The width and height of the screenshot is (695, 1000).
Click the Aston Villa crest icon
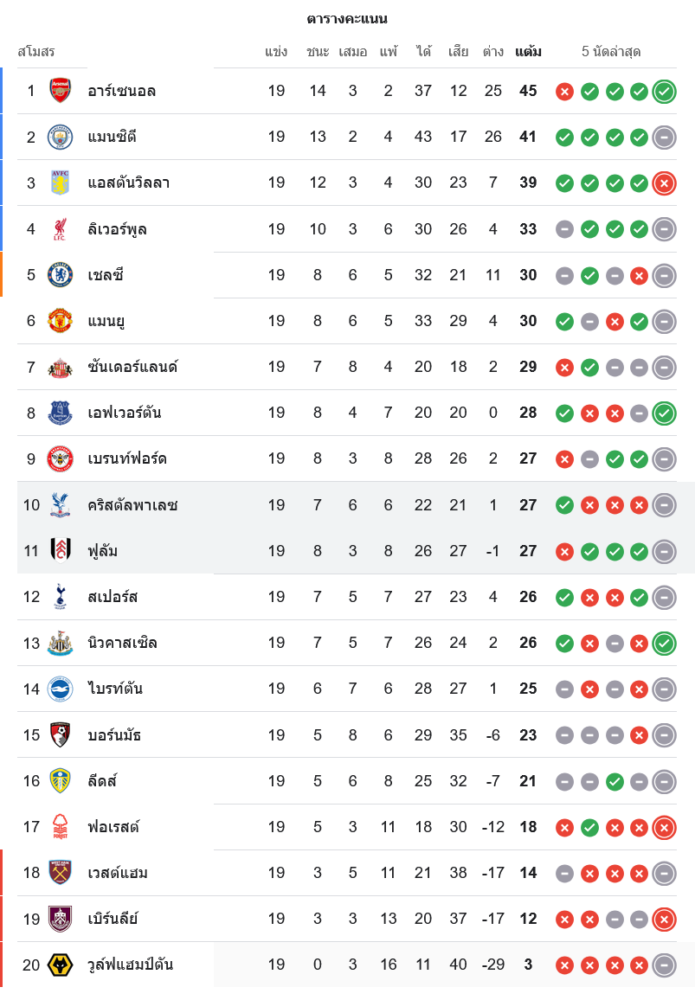pos(61,183)
